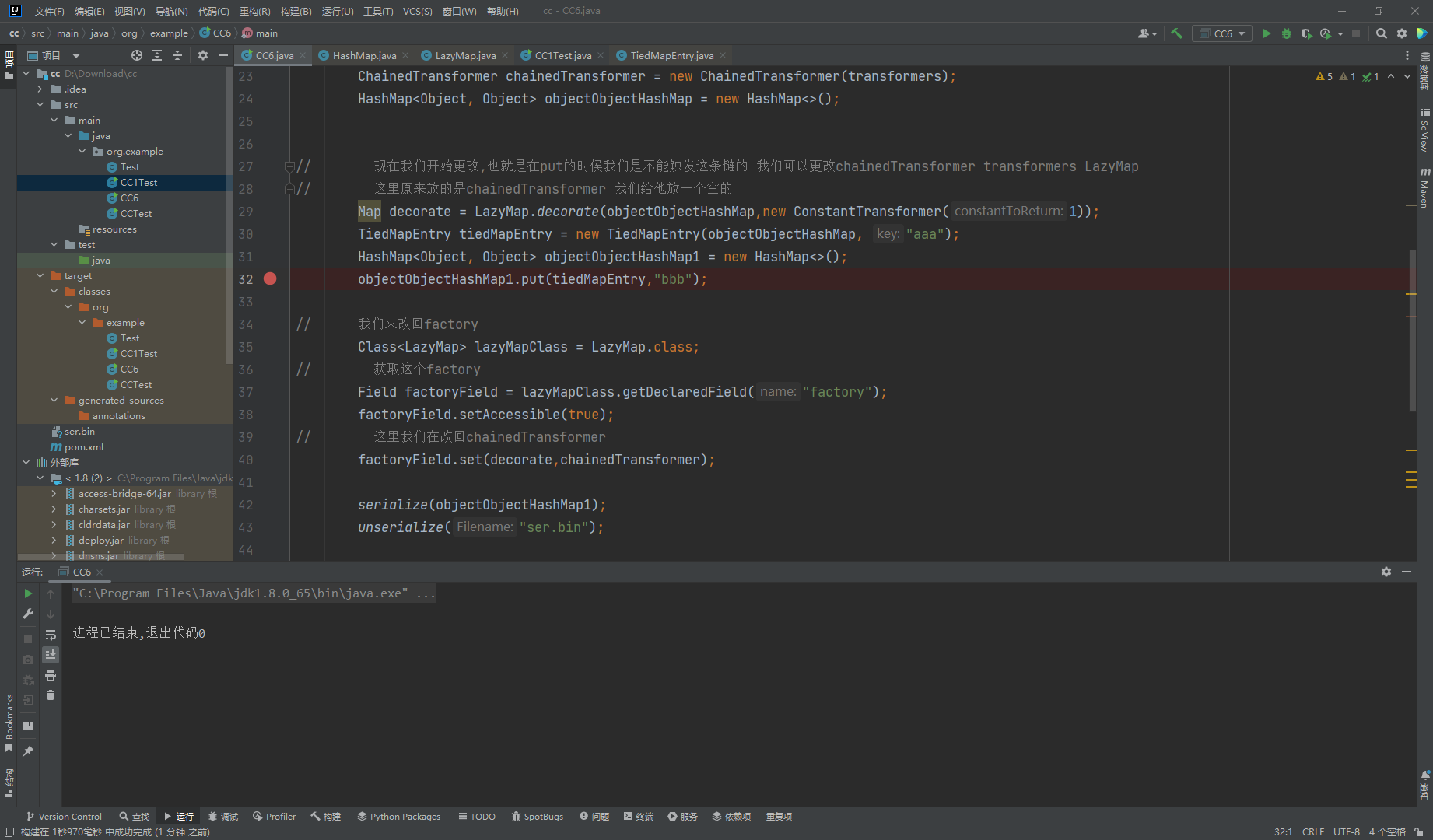Collapse the target folder
Viewport: 1433px width, 840px height.
pos(40,276)
